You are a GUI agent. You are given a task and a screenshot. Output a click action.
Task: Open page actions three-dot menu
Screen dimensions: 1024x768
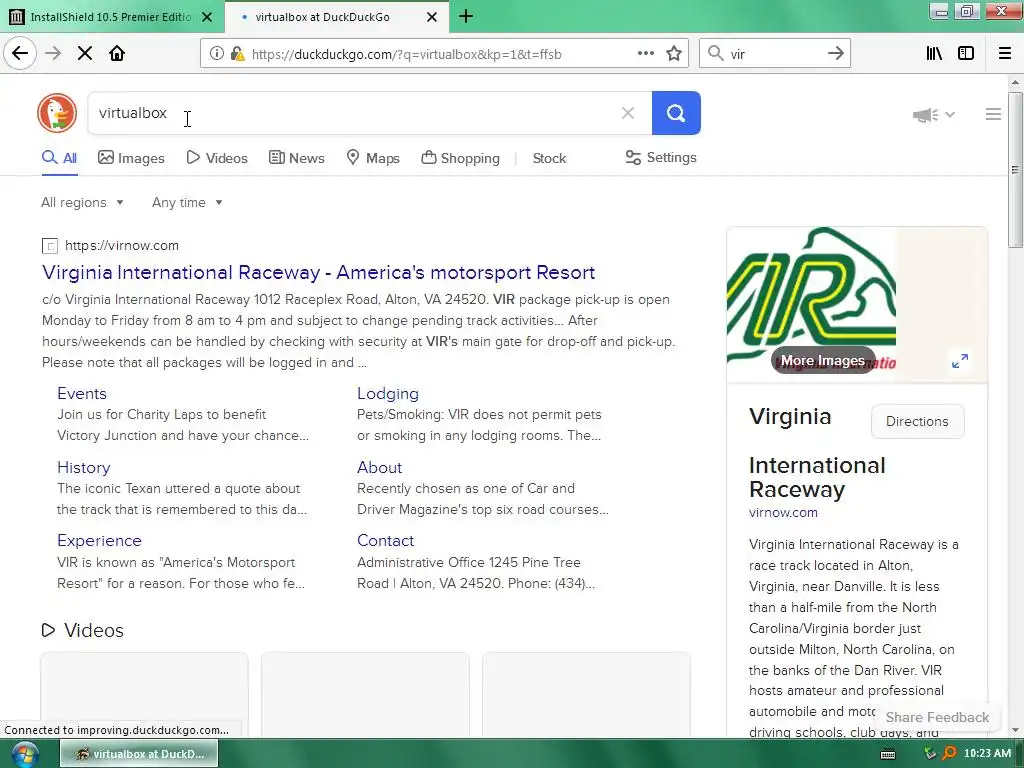tap(645, 54)
